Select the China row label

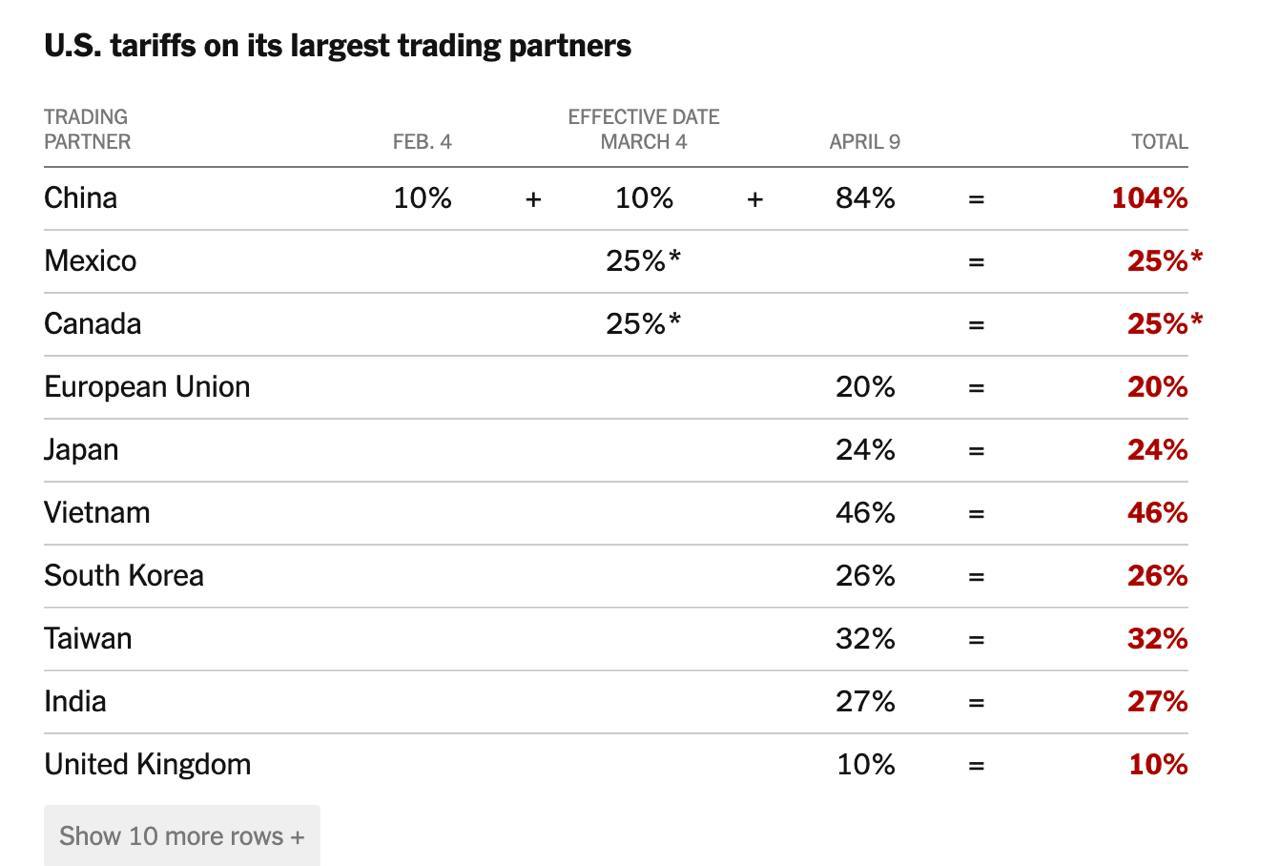coord(80,198)
